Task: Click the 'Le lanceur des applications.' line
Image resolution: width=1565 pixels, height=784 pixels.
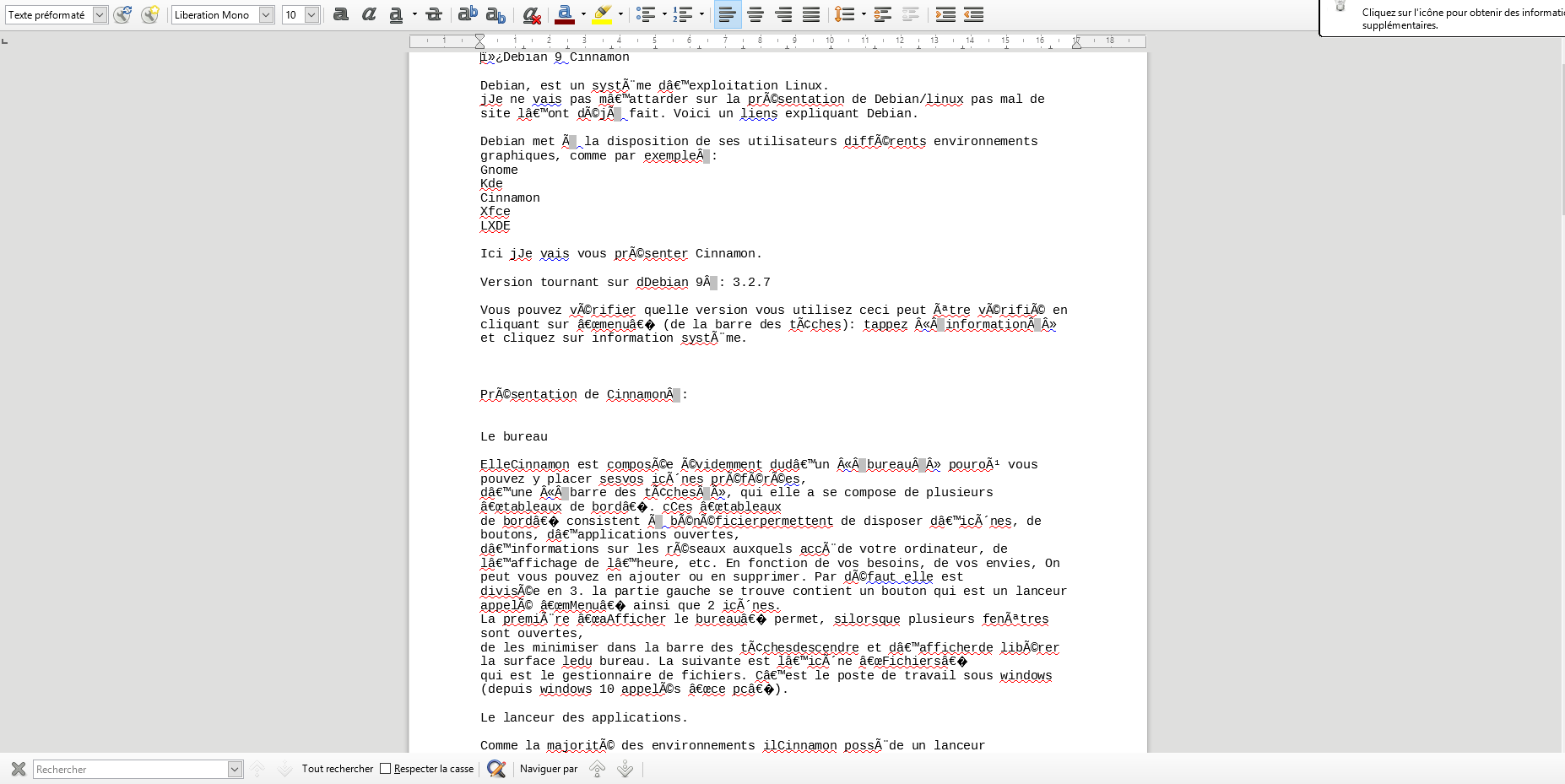Action: (x=584, y=718)
